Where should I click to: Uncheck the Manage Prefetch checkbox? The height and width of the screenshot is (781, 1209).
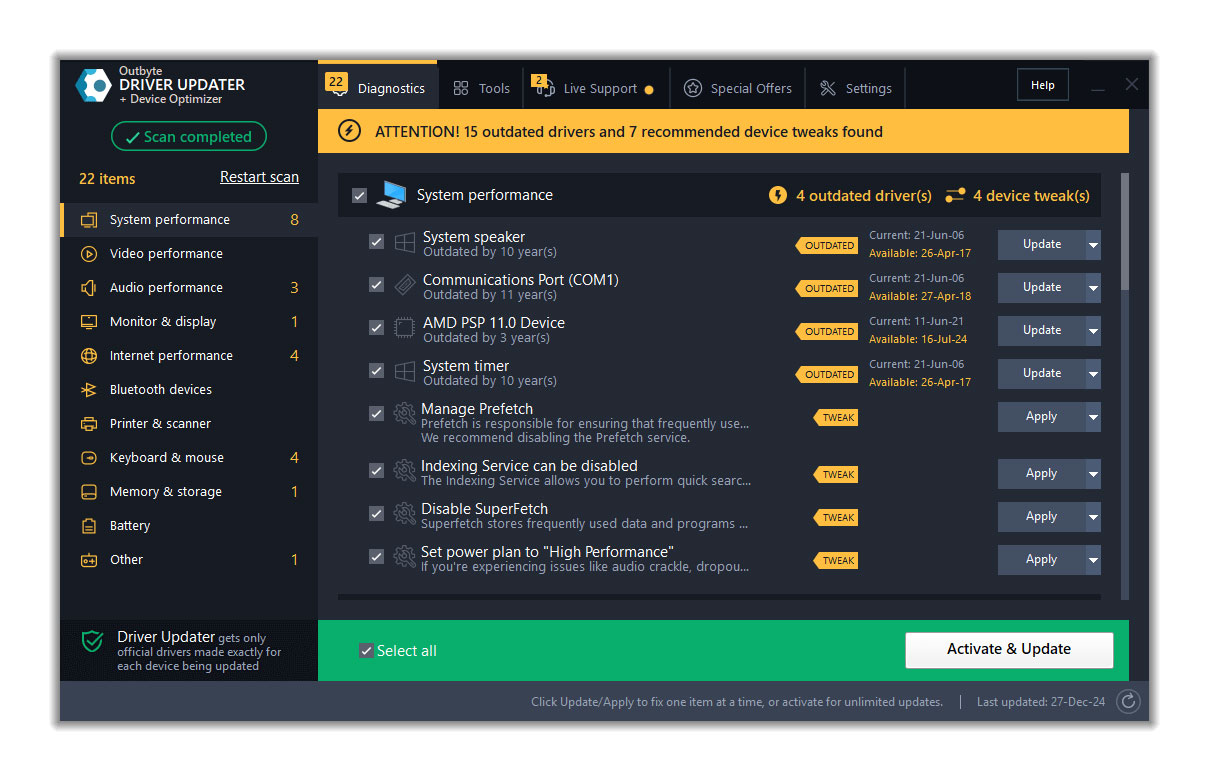click(376, 414)
